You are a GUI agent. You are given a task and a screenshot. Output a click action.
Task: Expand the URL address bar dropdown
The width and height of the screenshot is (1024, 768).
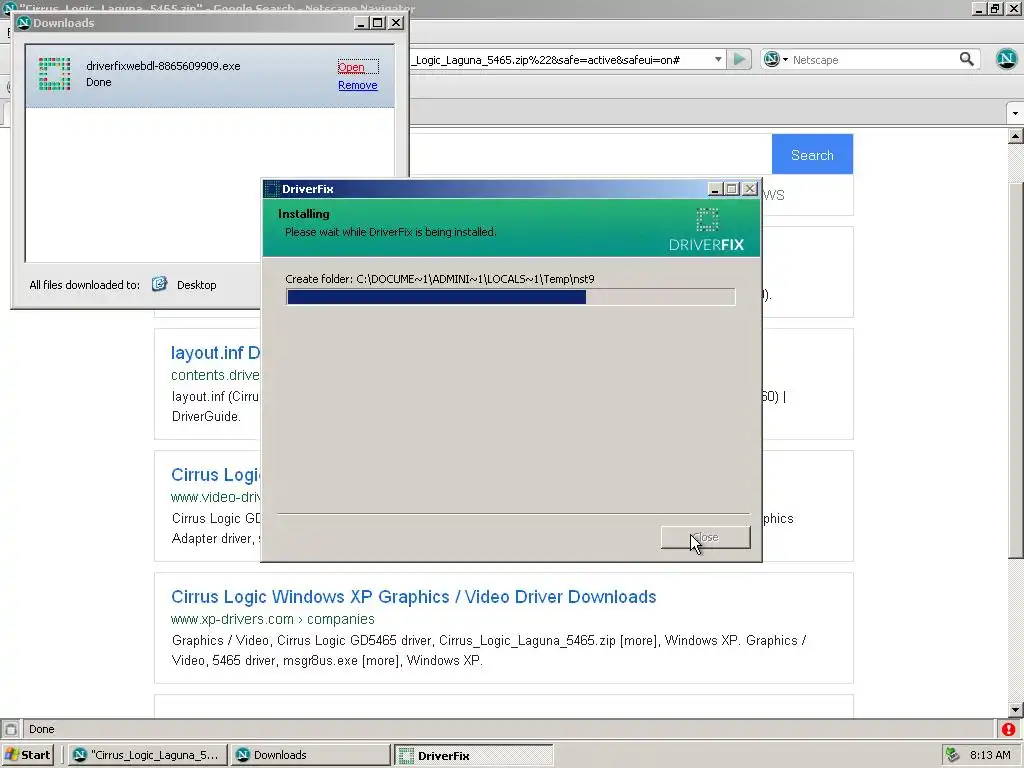718,59
